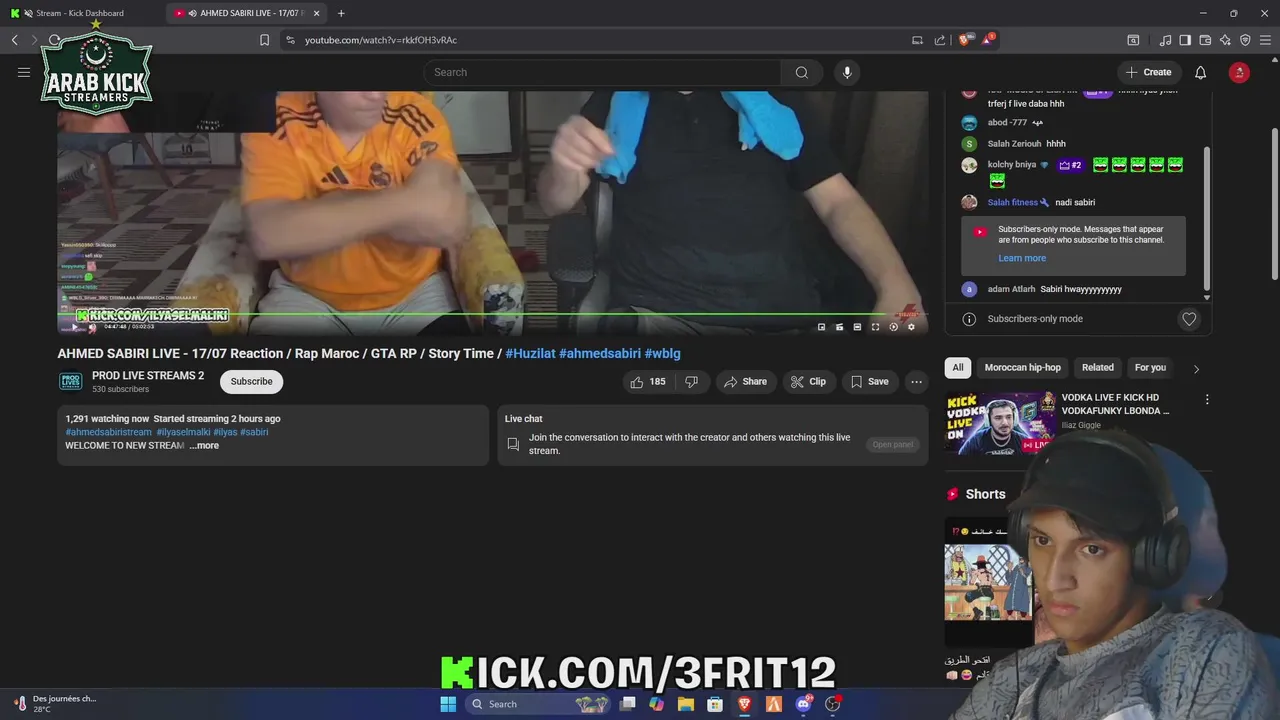Open OBS Studio from the taskbar
The height and width of the screenshot is (720, 1280).
[x=832, y=704]
